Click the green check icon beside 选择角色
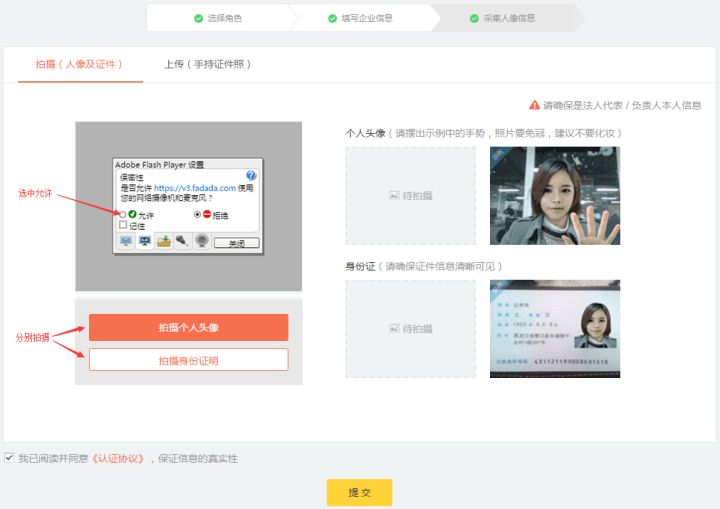720x509 pixels. [x=198, y=18]
